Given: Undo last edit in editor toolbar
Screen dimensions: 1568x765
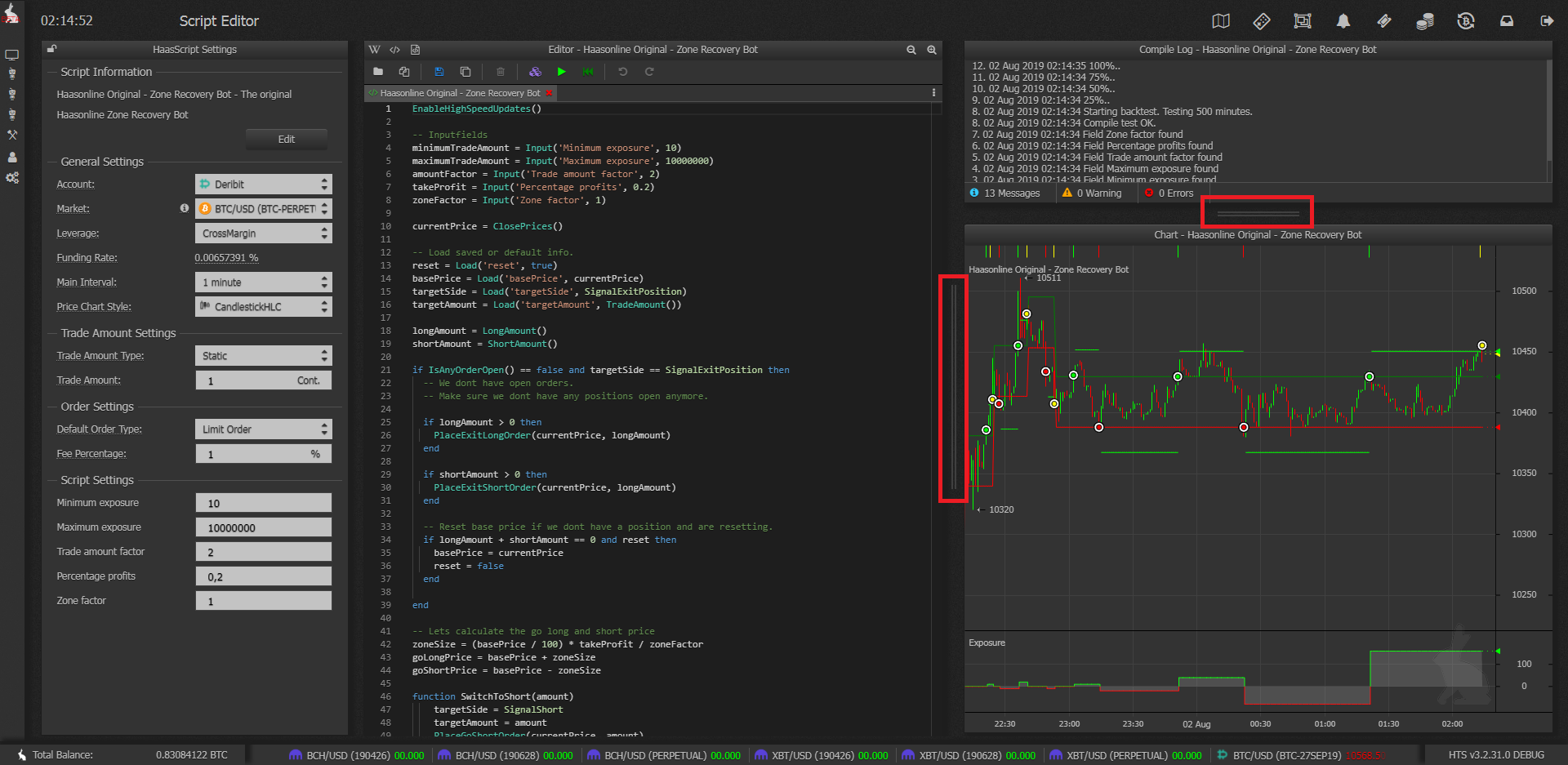Looking at the screenshot, I should coord(623,72).
